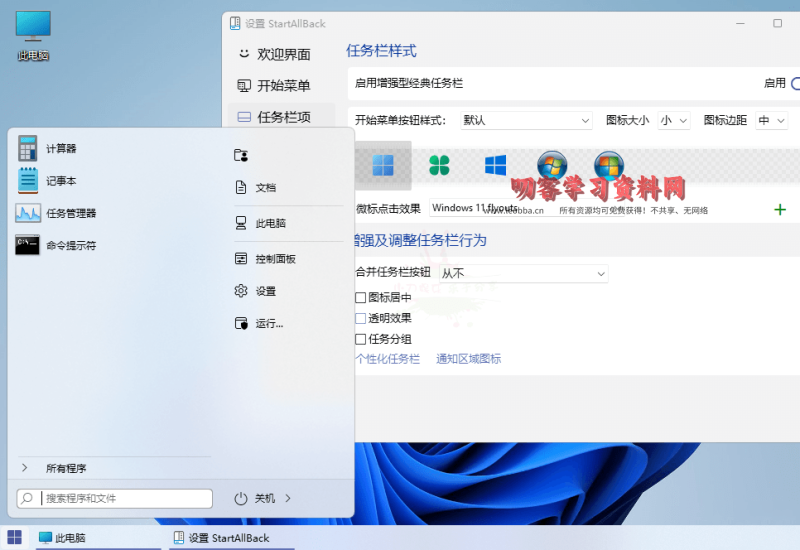Open Task Manager (任务管理器) entry
Screen dimensions: 800x550
[x=56, y=213]
